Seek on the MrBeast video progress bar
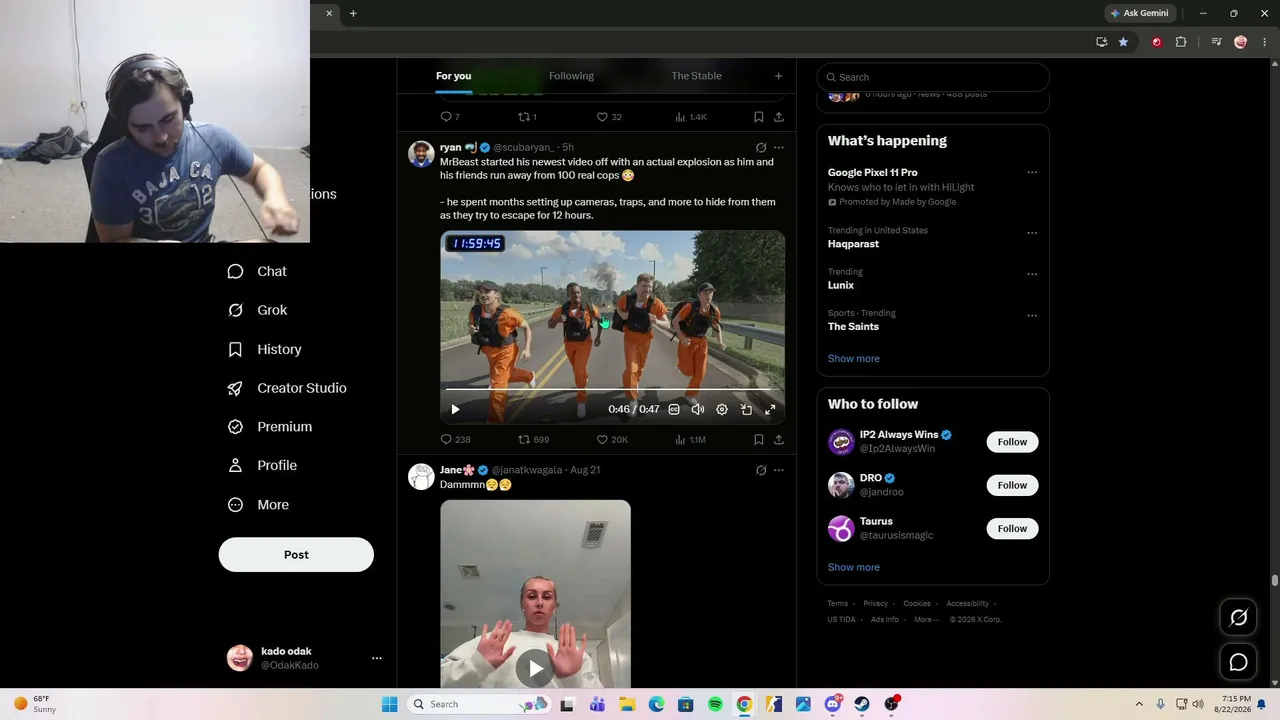Image resolution: width=1280 pixels, height=720 pixels. tap(612, 389)
